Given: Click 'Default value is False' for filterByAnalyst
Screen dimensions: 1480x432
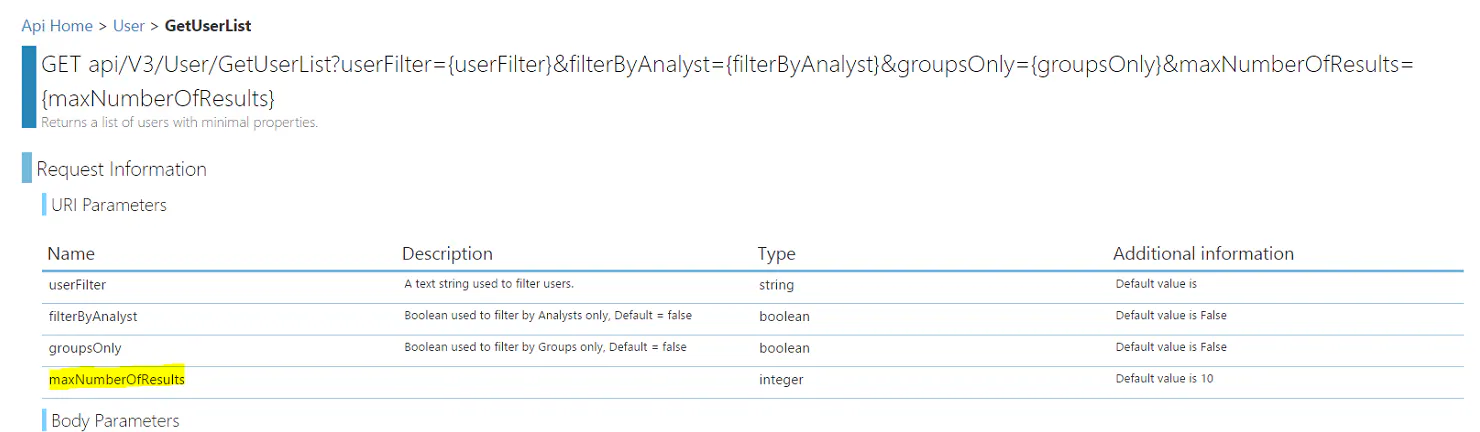Looking at the screenshot, I should point(1171,316).
